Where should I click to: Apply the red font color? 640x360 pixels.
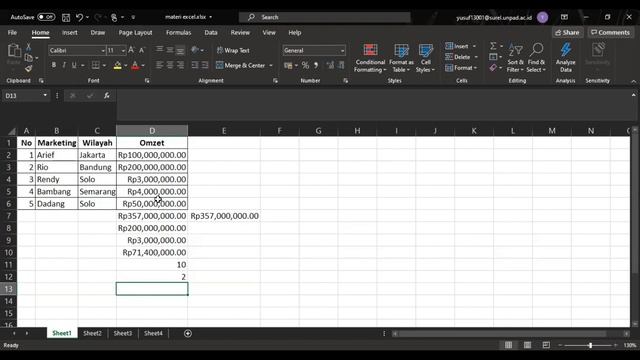pos(135,65)
